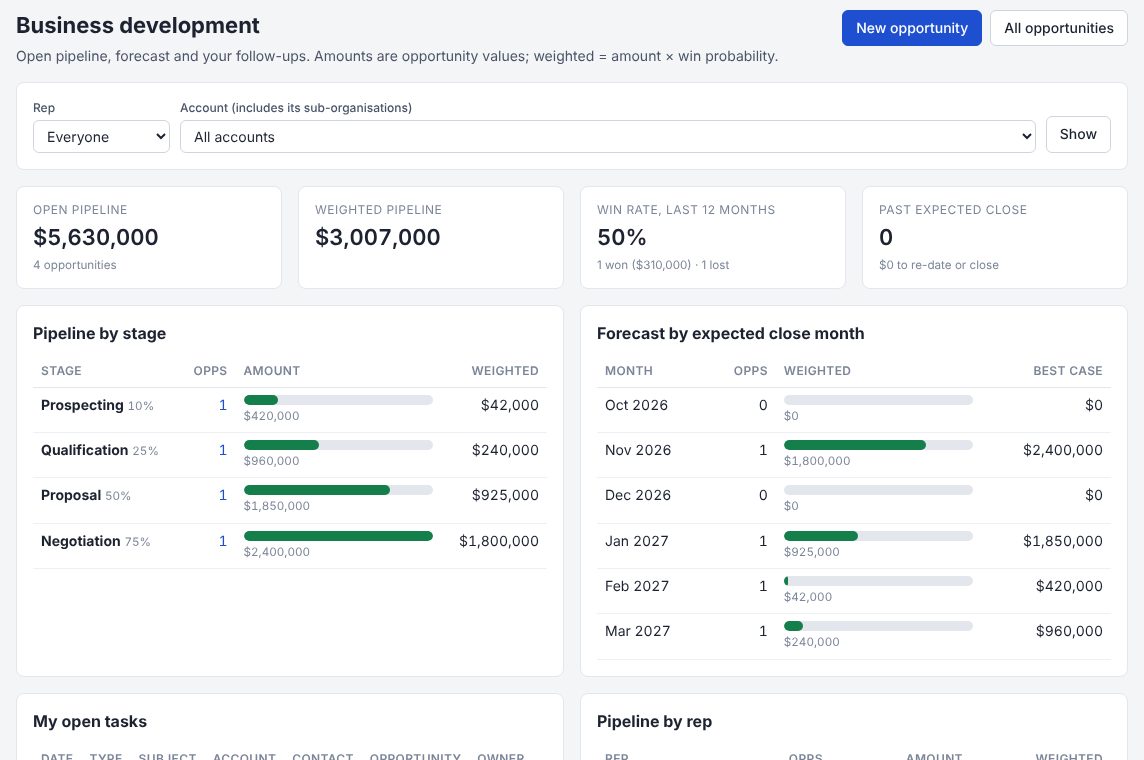Click the $960,000 best case value
This screenshot has height=760, width=1144.
(x=1069, y=631)
